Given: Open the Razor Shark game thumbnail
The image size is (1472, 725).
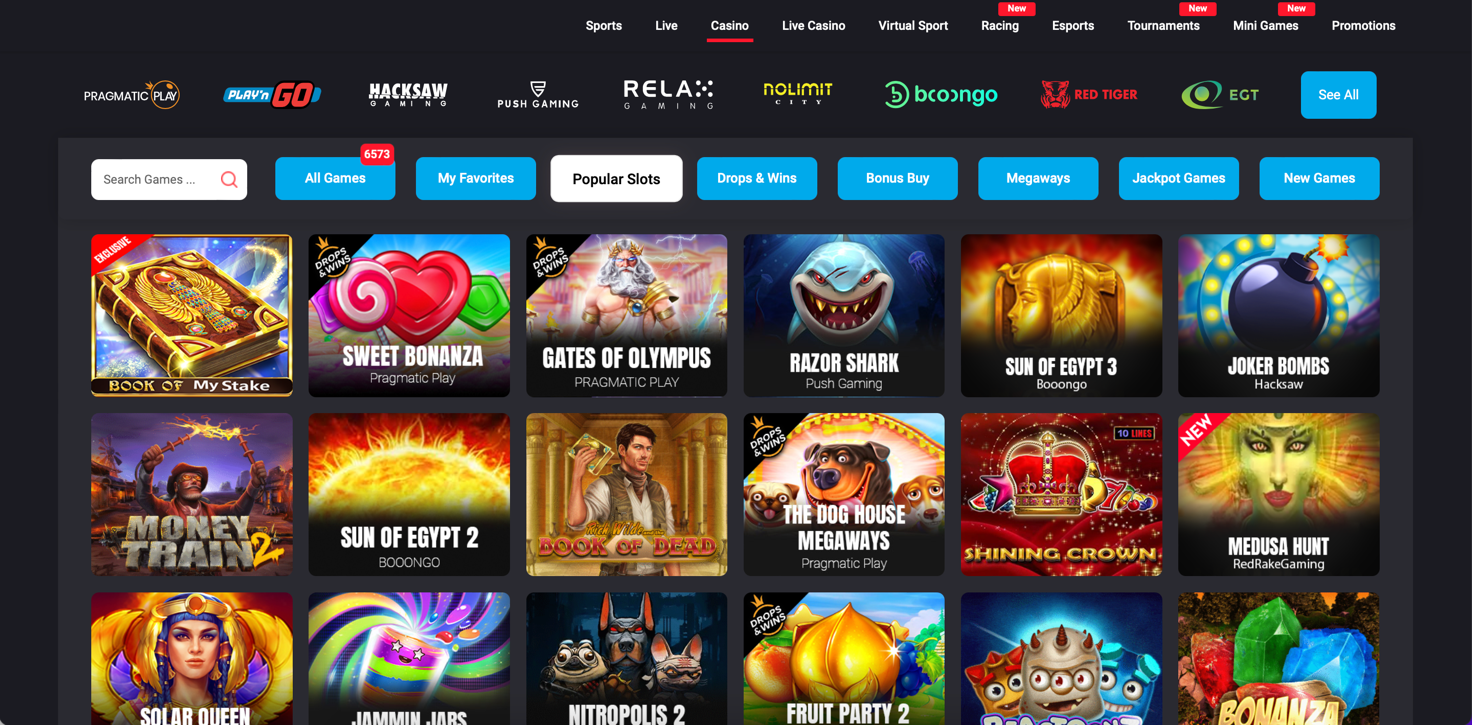Looking at the screenshot, I should click(x=844, y=316).
